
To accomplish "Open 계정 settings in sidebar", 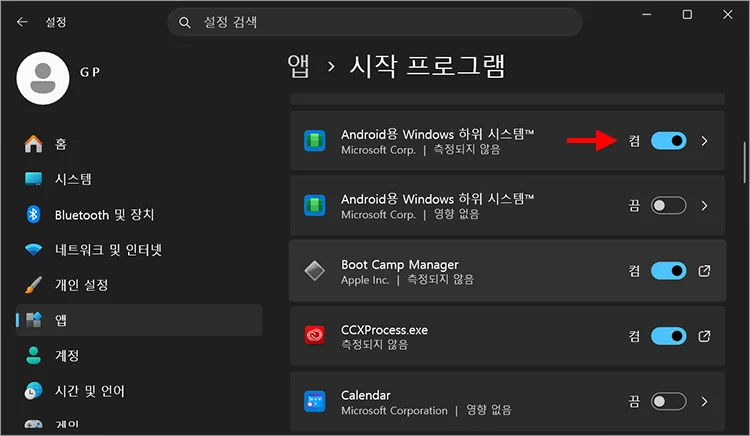I will point(139,356).
